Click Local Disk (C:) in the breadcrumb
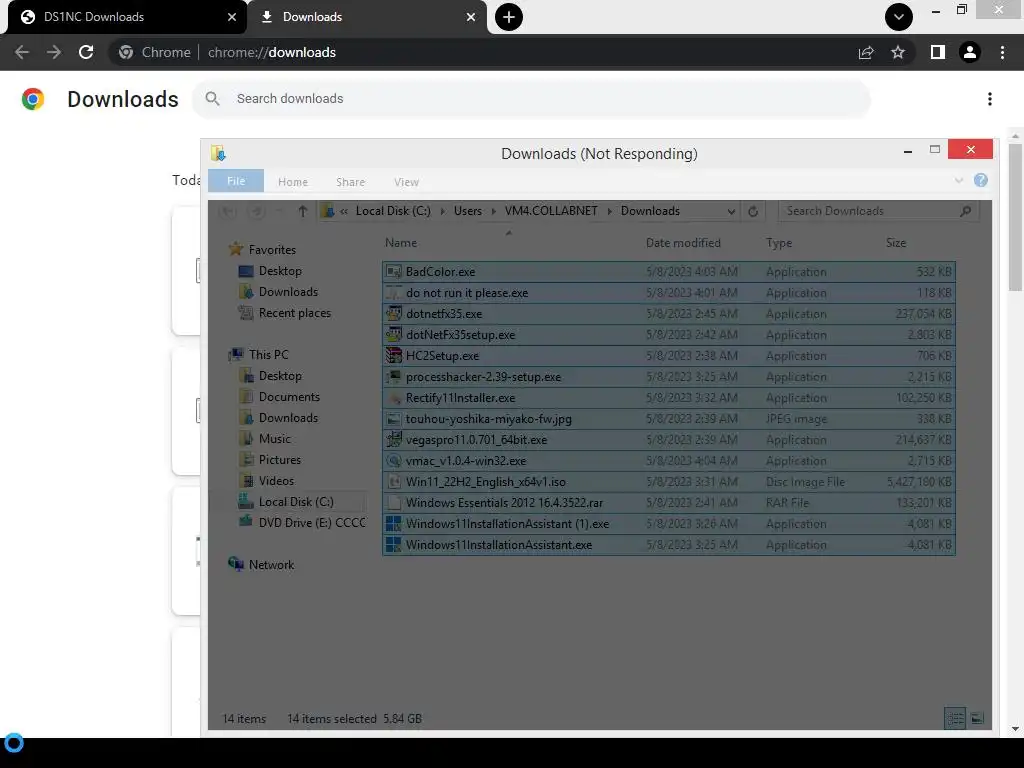This screenshot has width=1024, height=768. point(392,211)
